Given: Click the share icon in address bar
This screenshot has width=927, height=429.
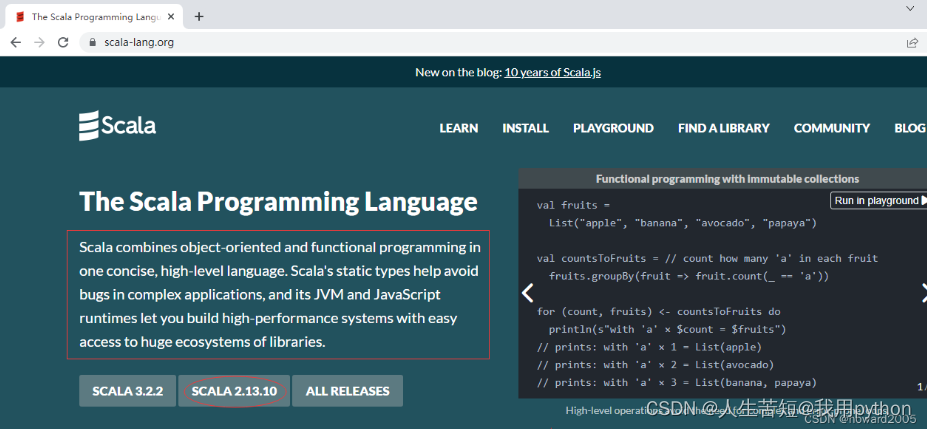Looking at the screenshot, I should tap(911, 42).
